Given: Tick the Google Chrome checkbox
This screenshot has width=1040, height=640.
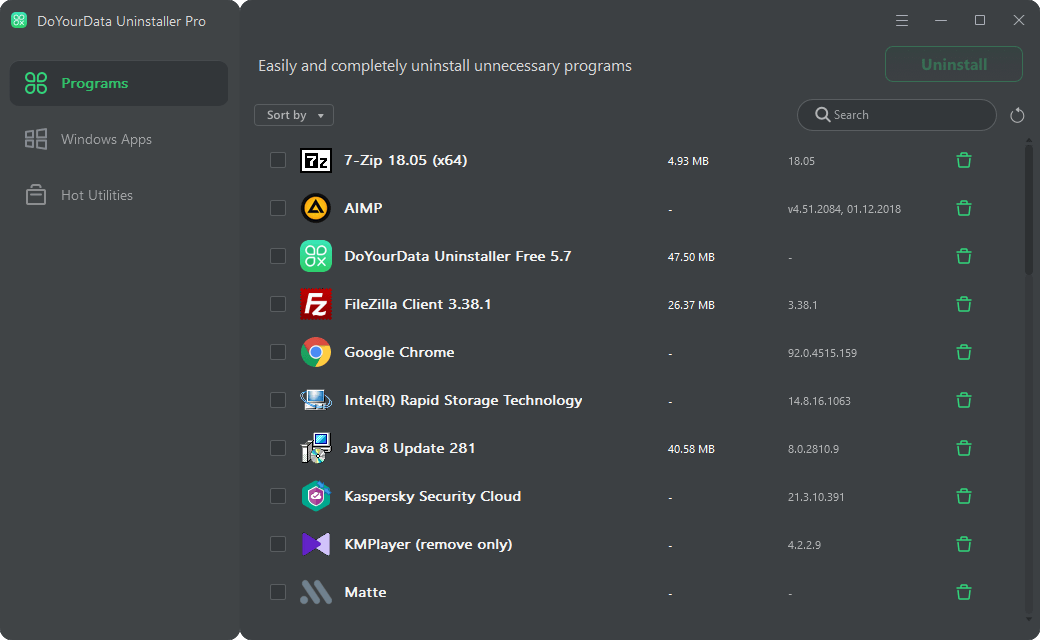Looking at the screenshot, I should coord(278,352).
